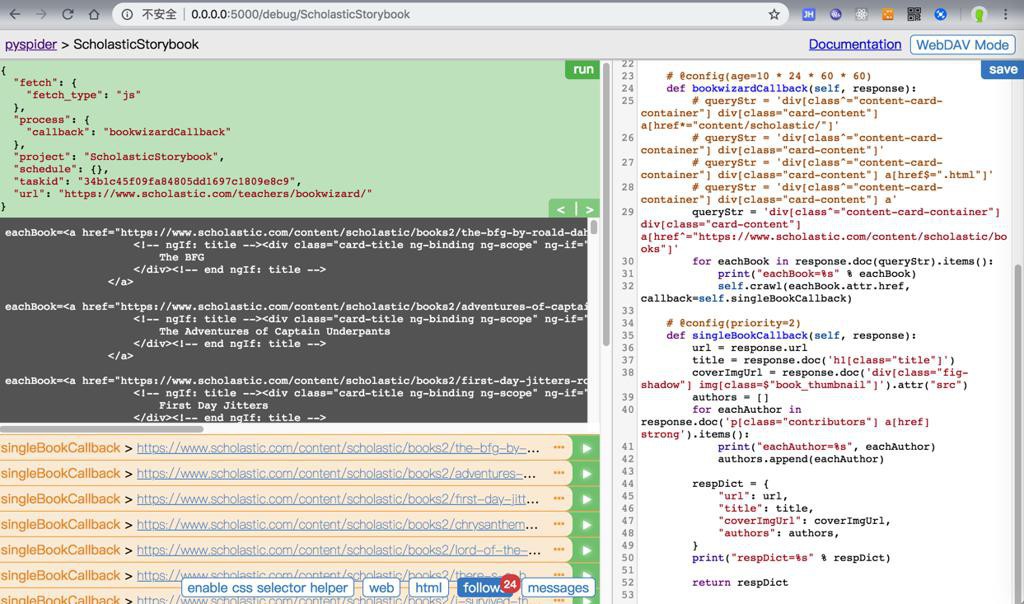Viewport: 1024px width, 604px height.
Task: Toggle enable css selector helper
Action: [x=267, y=588]
